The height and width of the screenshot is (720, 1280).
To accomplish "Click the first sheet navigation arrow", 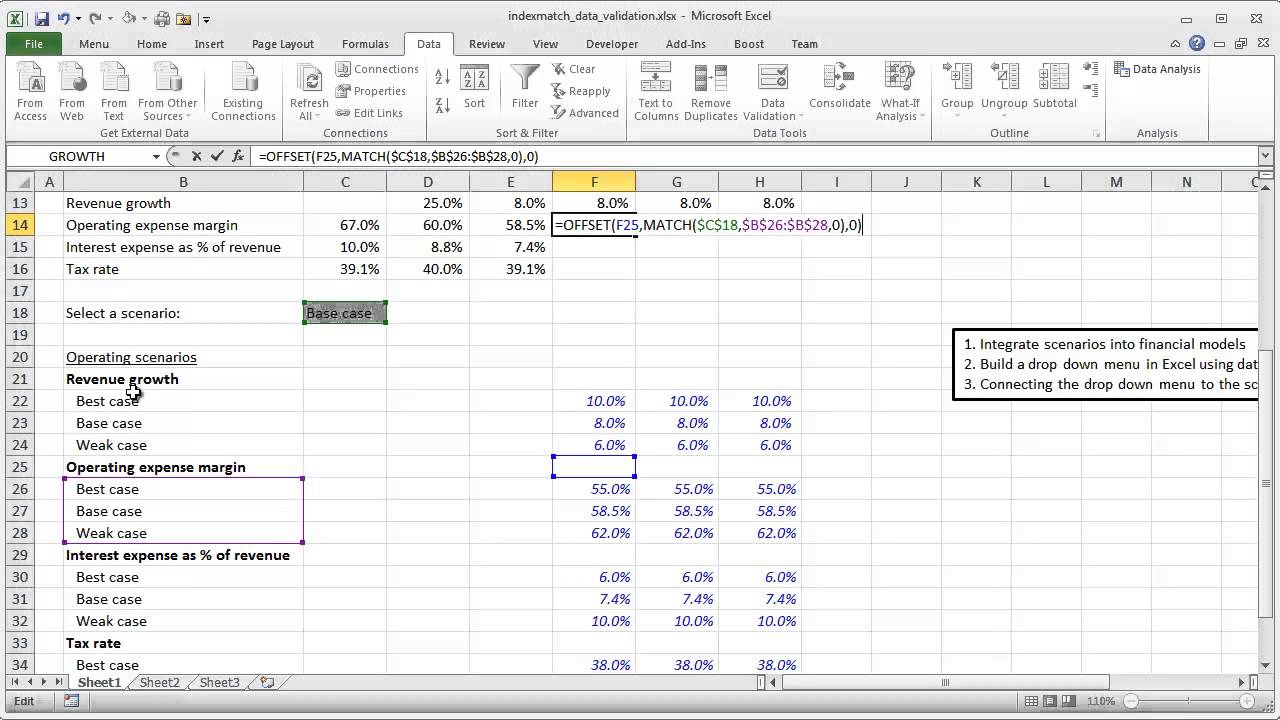I will (x=13, y=682).
